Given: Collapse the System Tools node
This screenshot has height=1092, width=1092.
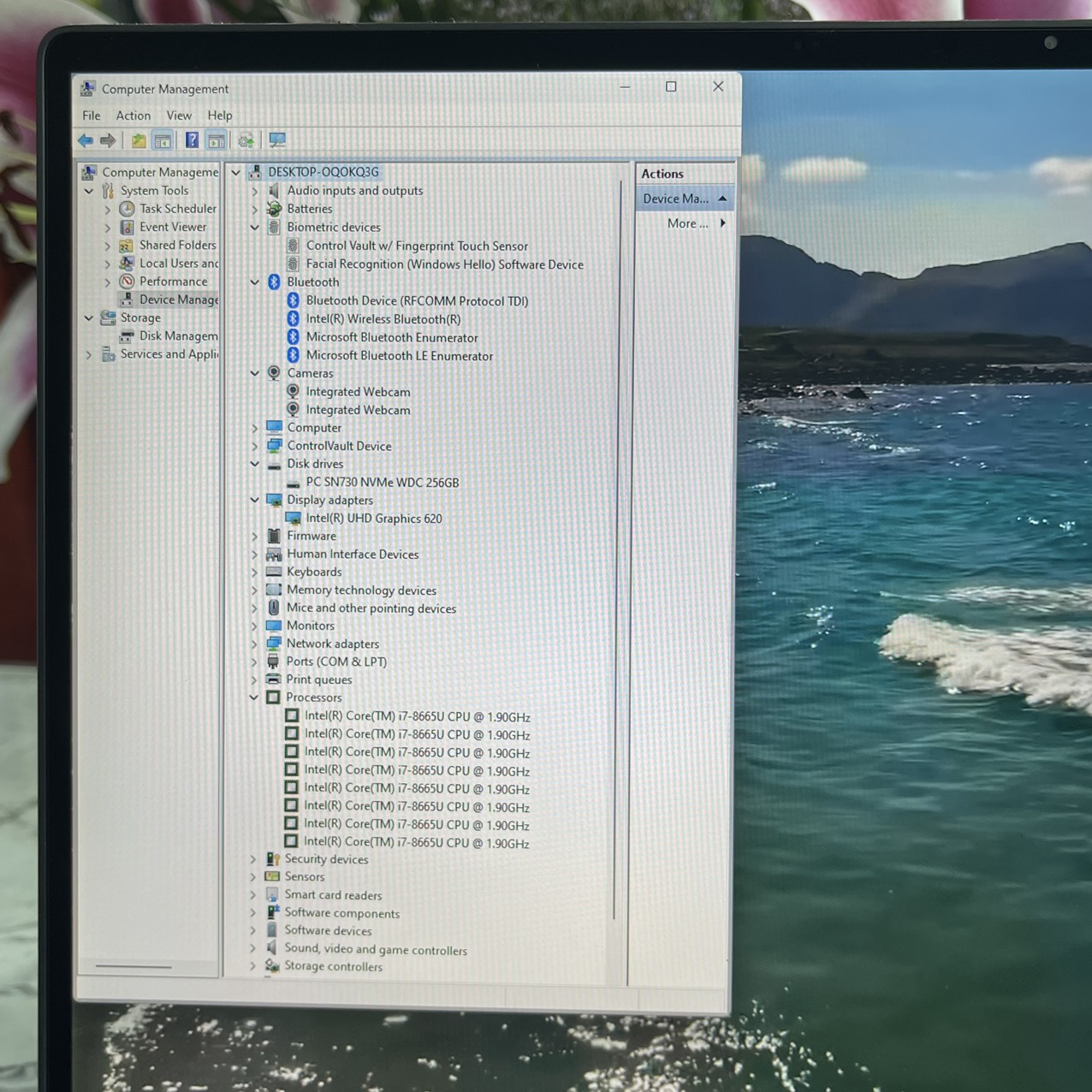Looking at the screenshot, I should (89, 191).
